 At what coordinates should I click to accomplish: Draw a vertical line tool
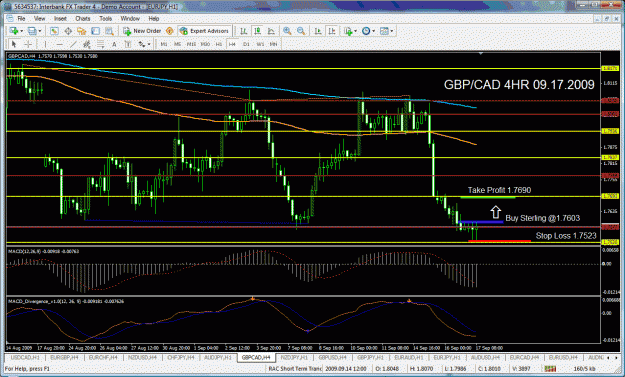pyautogui.click(x=45, y=44)
